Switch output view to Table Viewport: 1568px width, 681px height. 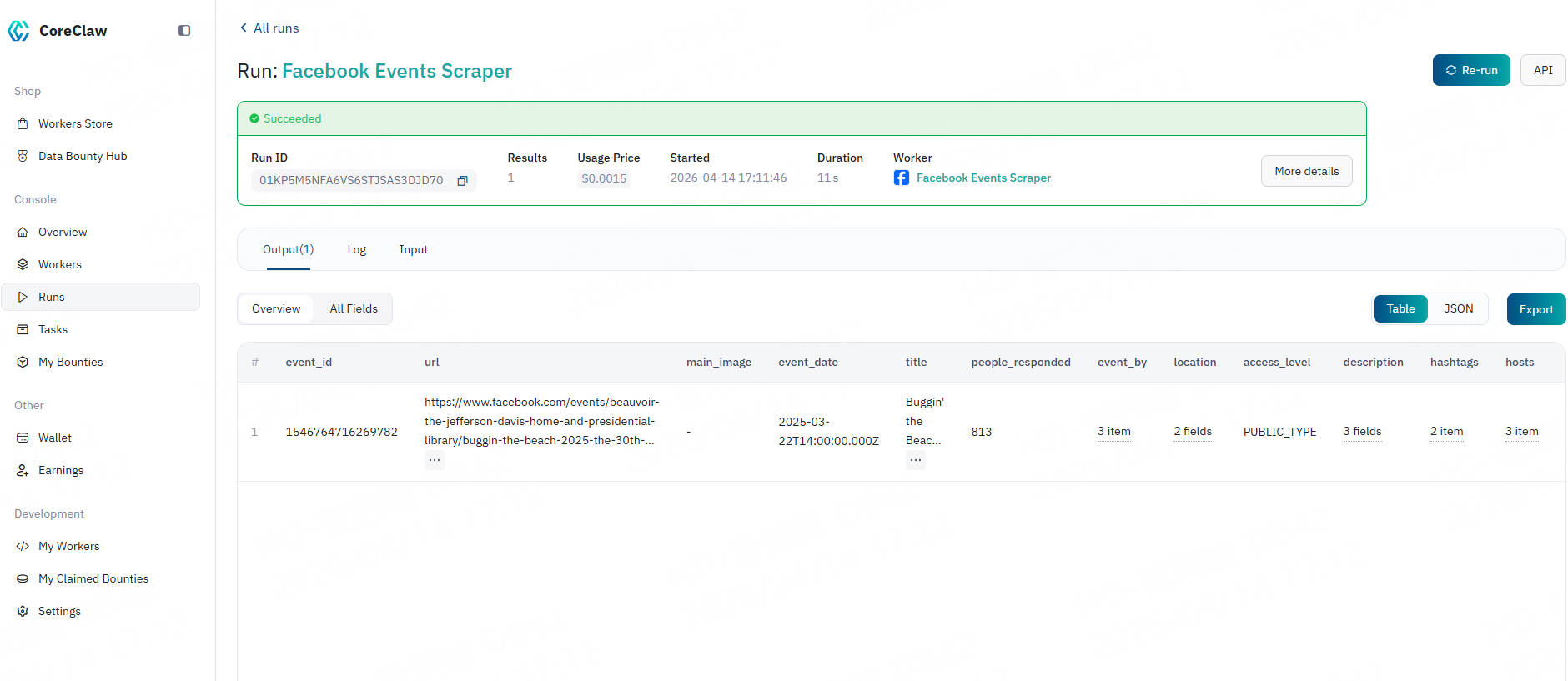[1400, 308]
